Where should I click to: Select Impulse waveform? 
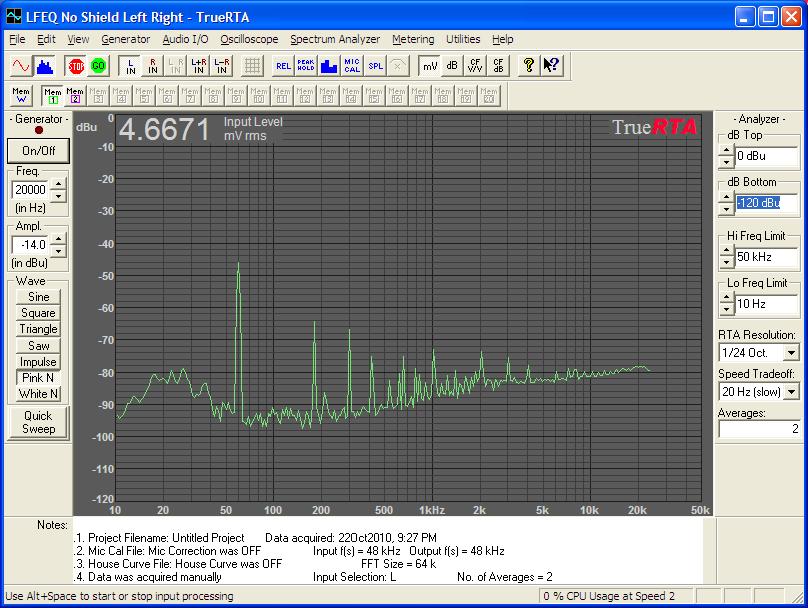38,362
